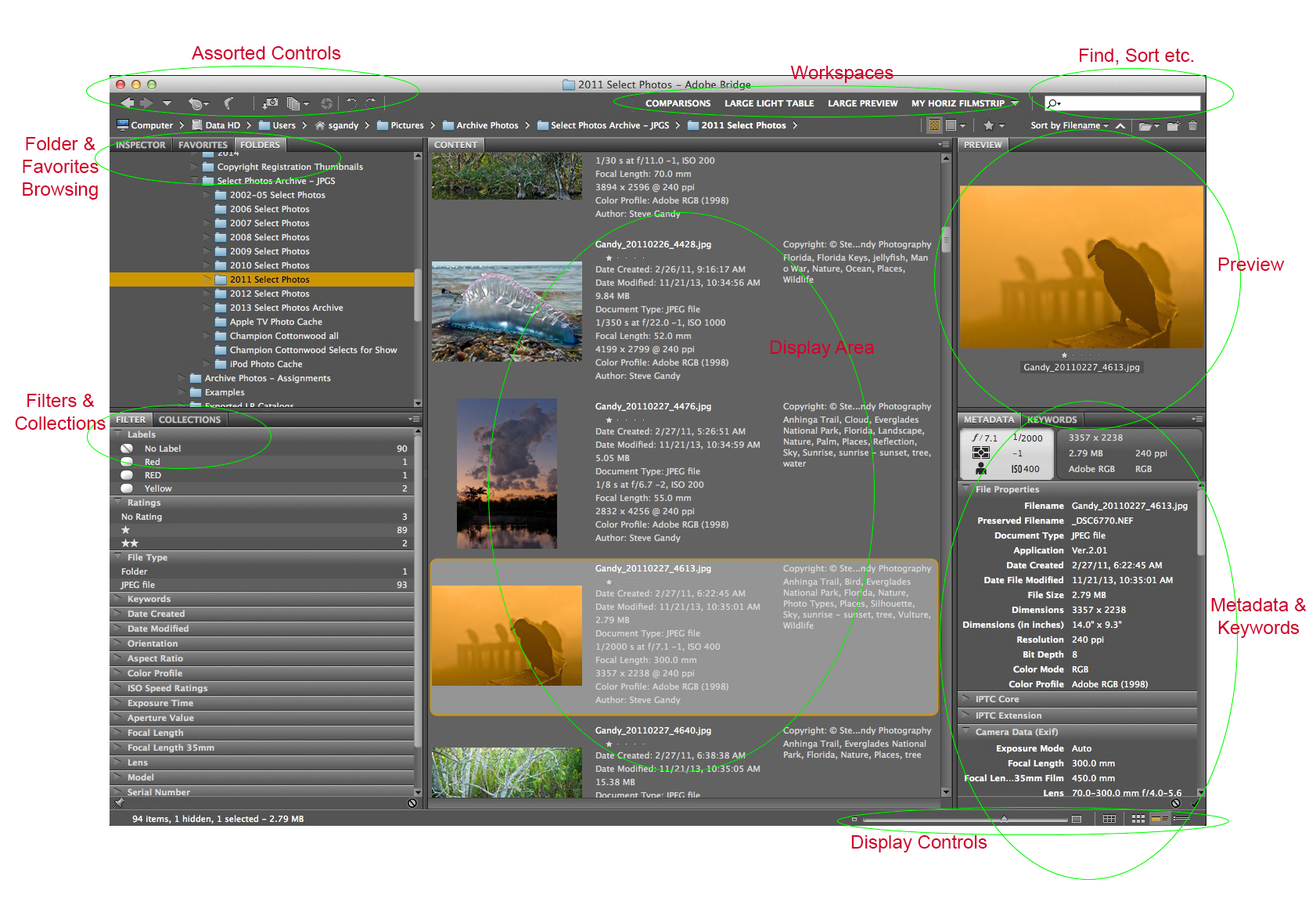Image resolution: width=1316 pixels, height=901 pixels.
Task: Click the Refine stacked-pages icon
Action: (x=294, y=103)
